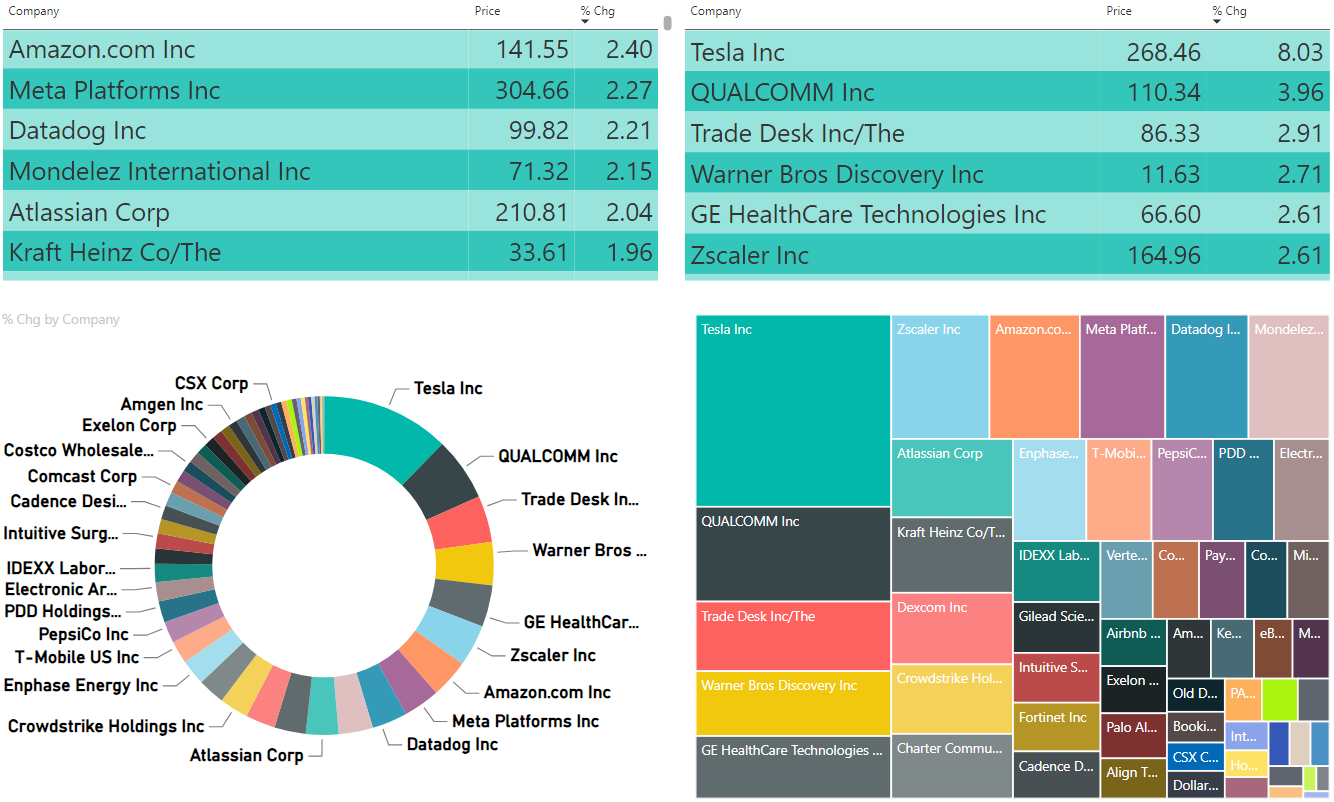1334x802 pixels.
Task: Click Tesla % change value 8.03
Action: (1300, 52)
